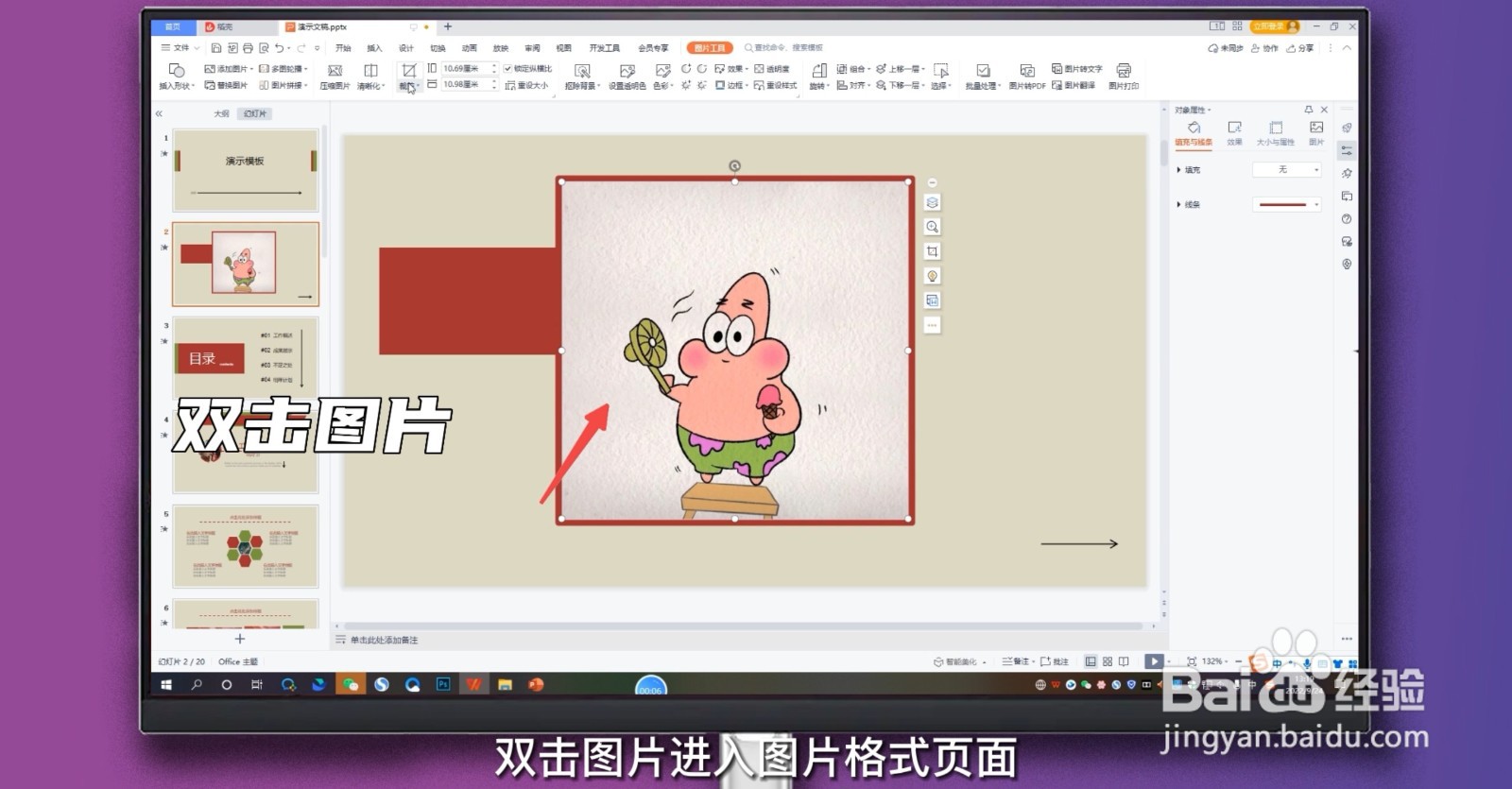Select the 裁剪 crop tool in ribbon
The image size is (1512, 789).
408,71
